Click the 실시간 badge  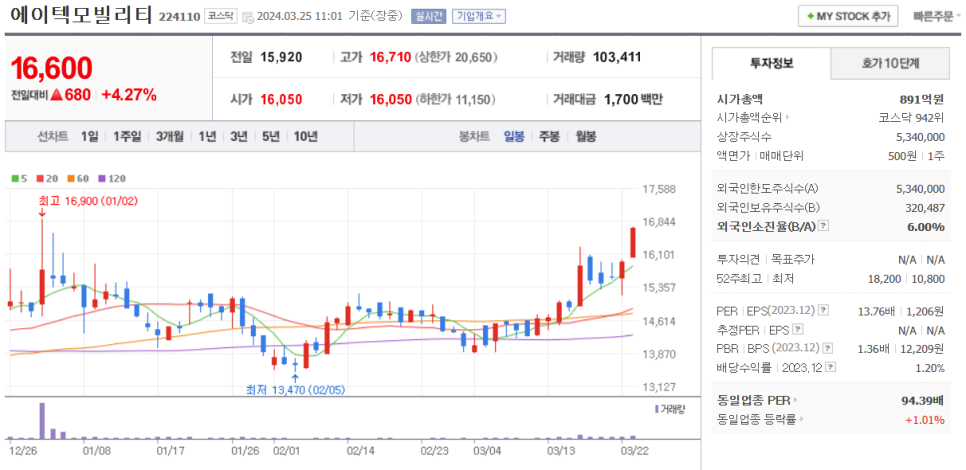click(429, 17)
